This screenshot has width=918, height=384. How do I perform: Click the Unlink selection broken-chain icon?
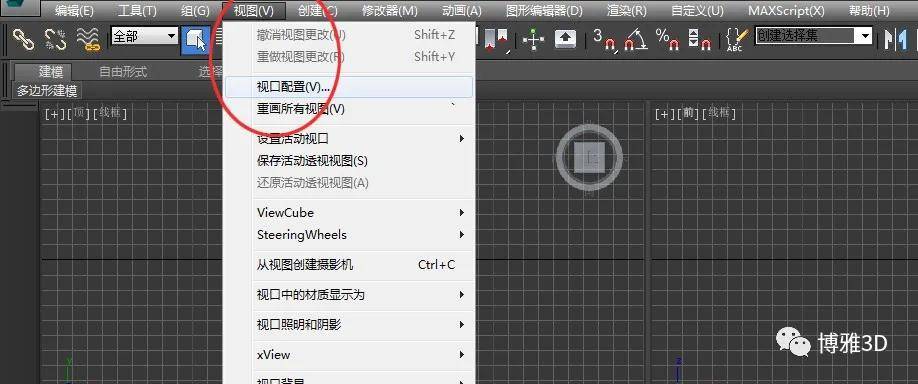pyautogui.click(x=55, y=39)
